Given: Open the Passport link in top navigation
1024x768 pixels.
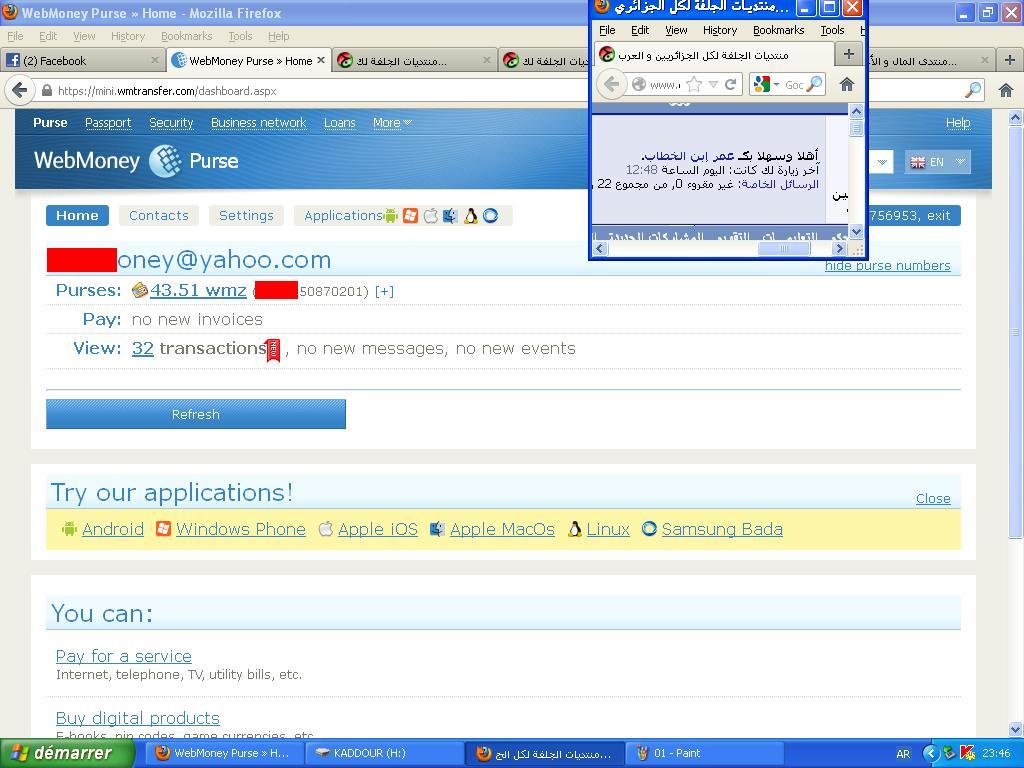Looking at the screenshot, I should coord(108,123).
